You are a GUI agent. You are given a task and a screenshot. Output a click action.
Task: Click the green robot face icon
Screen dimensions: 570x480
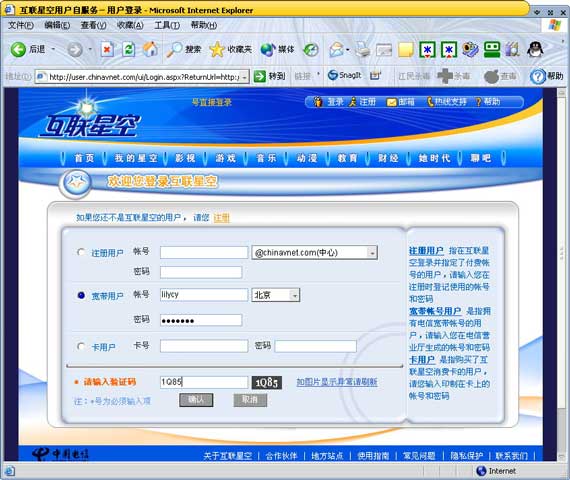492,49
